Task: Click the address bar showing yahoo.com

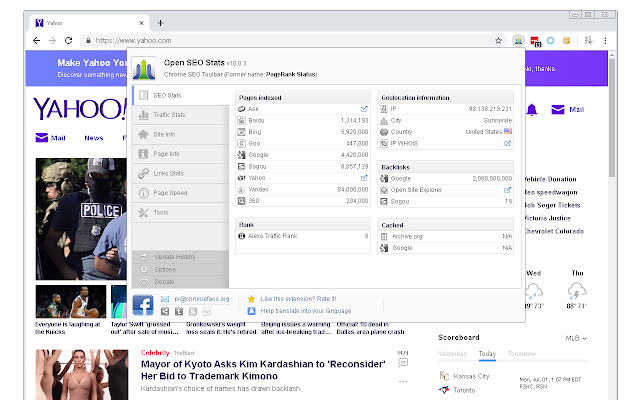Action: click(x=290, y=40)
